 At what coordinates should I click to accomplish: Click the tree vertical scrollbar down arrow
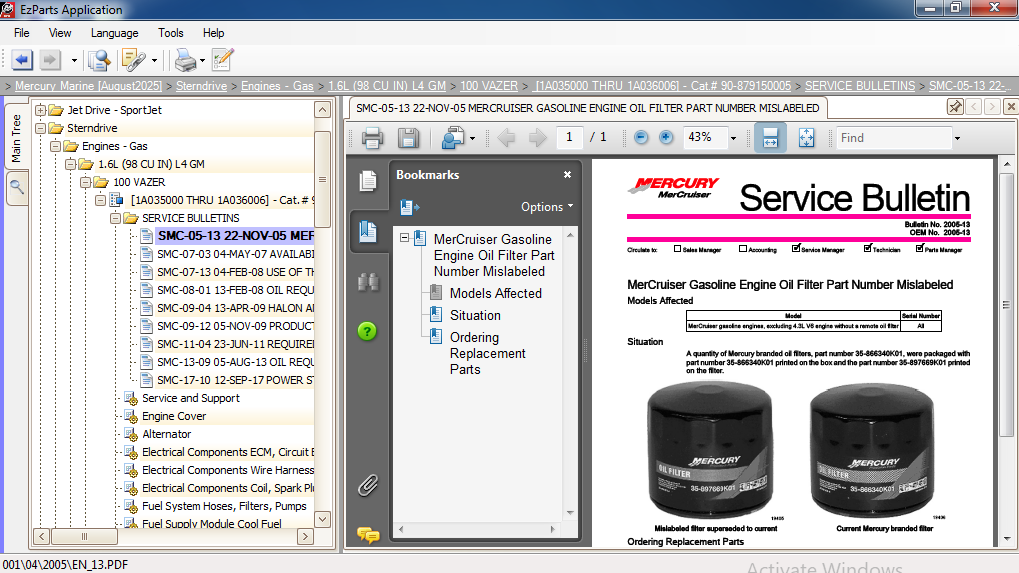click(x=322, y=519)
